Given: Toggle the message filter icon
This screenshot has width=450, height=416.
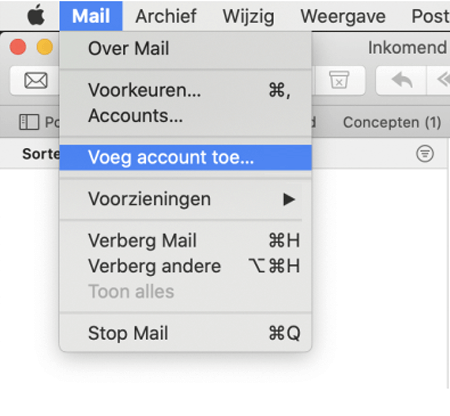Looking at the screenshot, I should 425,154.
